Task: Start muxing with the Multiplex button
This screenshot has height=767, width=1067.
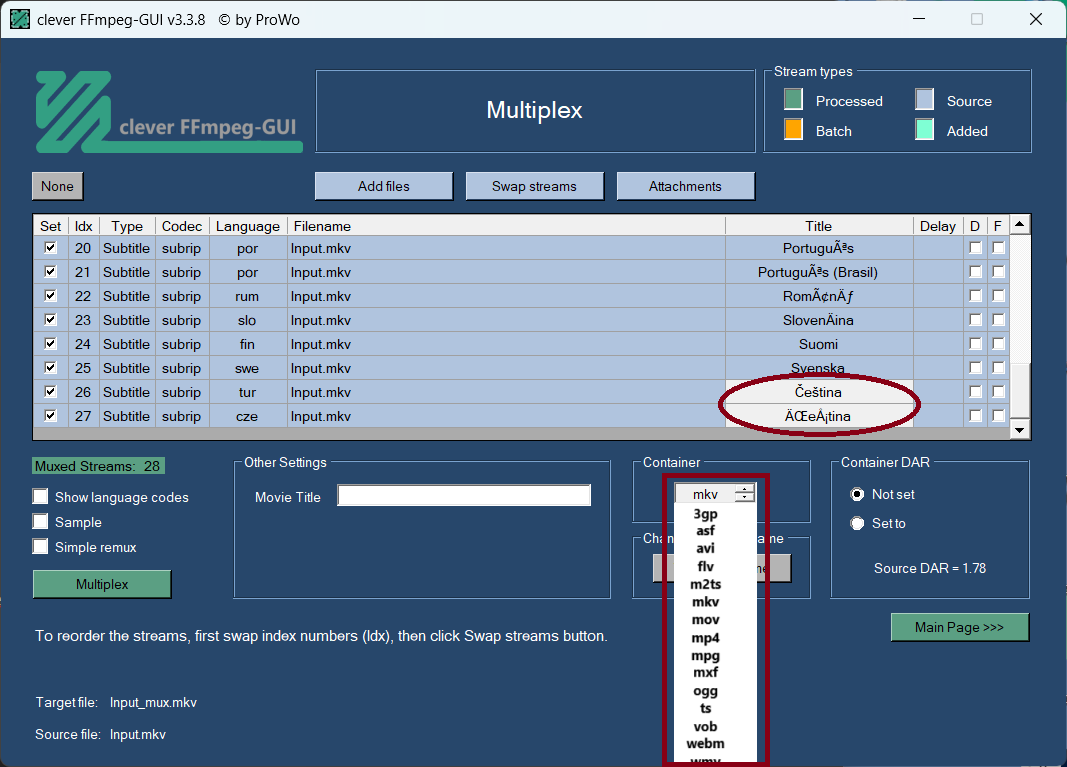Action: 102,585
